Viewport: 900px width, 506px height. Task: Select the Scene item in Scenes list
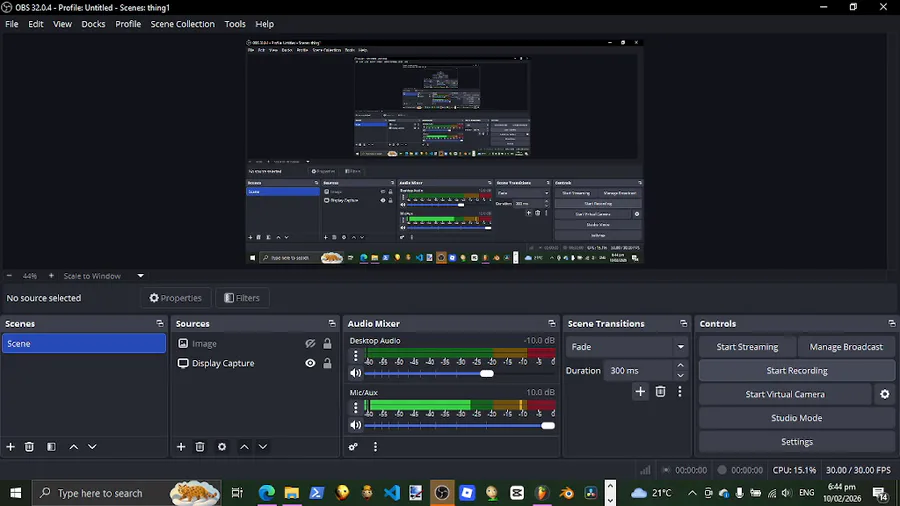coord(84,344)
